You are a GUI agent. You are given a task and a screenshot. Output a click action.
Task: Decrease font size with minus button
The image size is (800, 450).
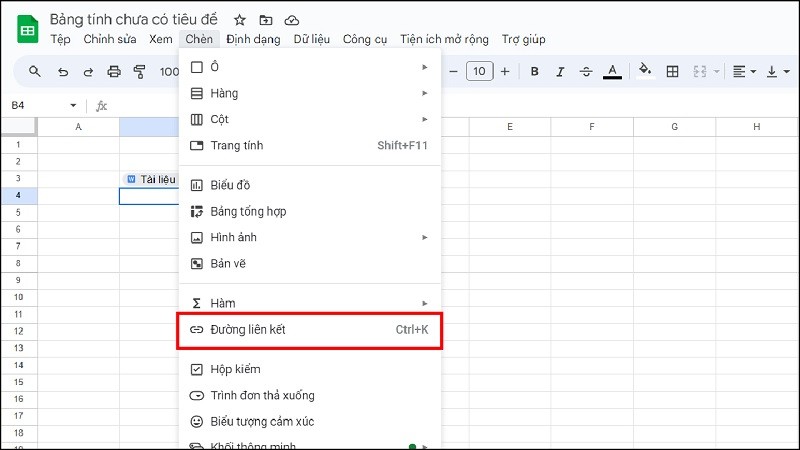click(x=453, y=71)
